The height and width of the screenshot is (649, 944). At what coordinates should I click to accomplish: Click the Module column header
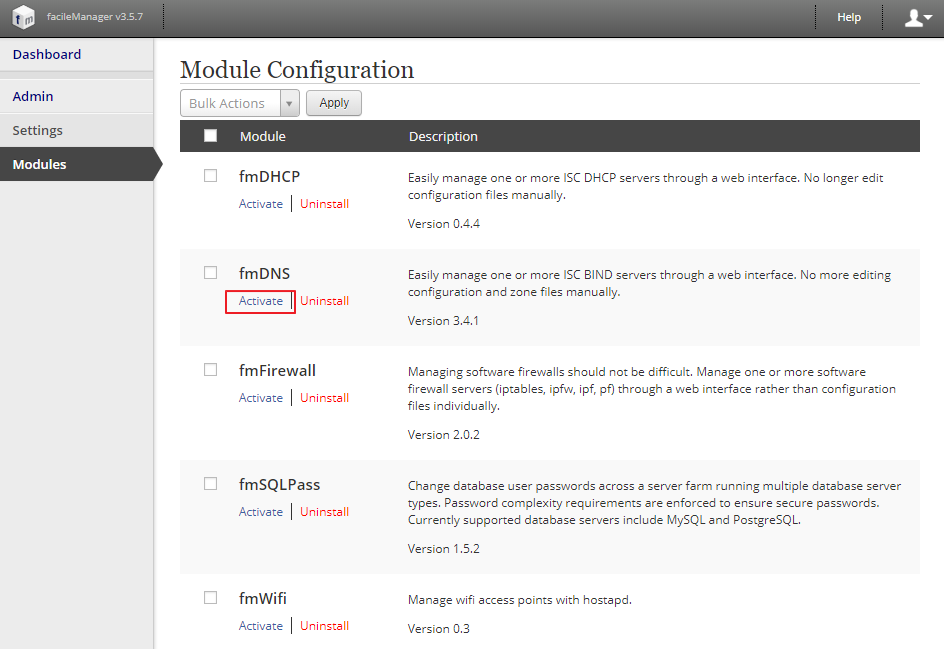click(262, 137)
